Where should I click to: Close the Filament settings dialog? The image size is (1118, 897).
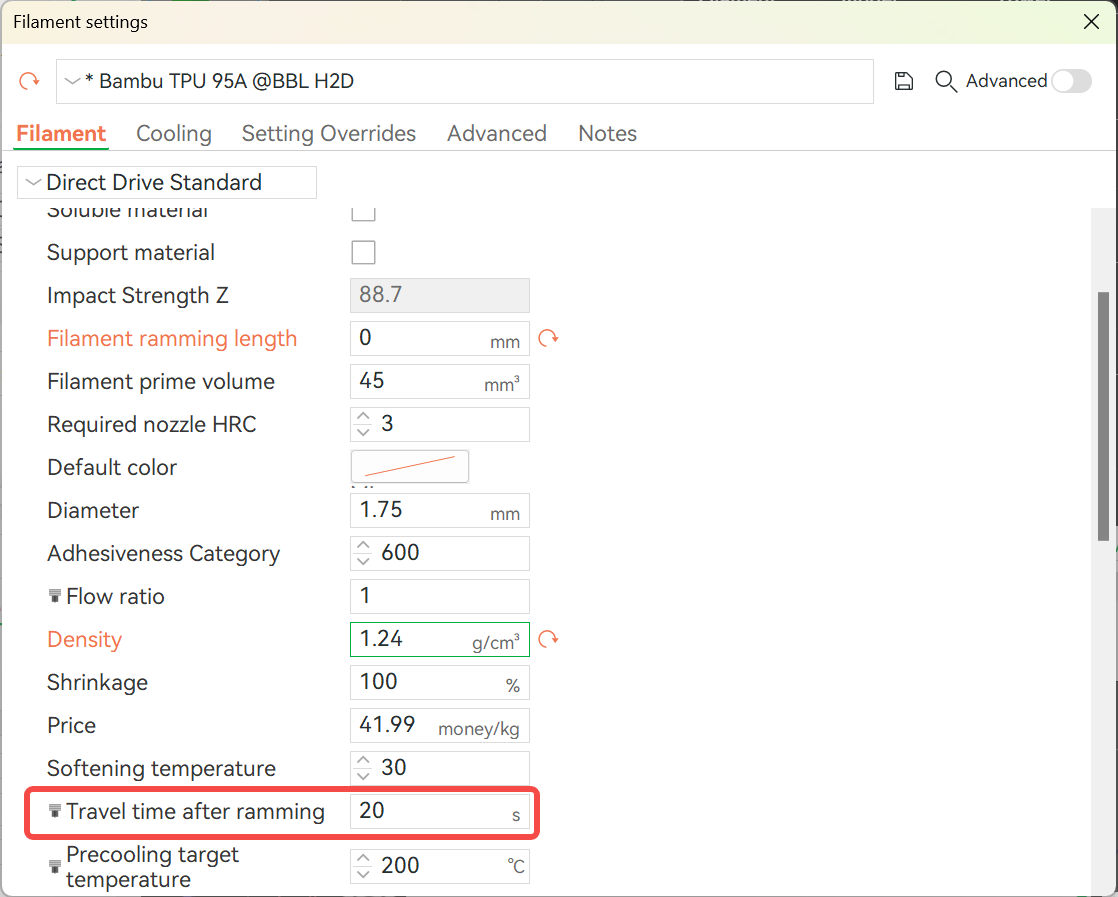coord(1091,22)
